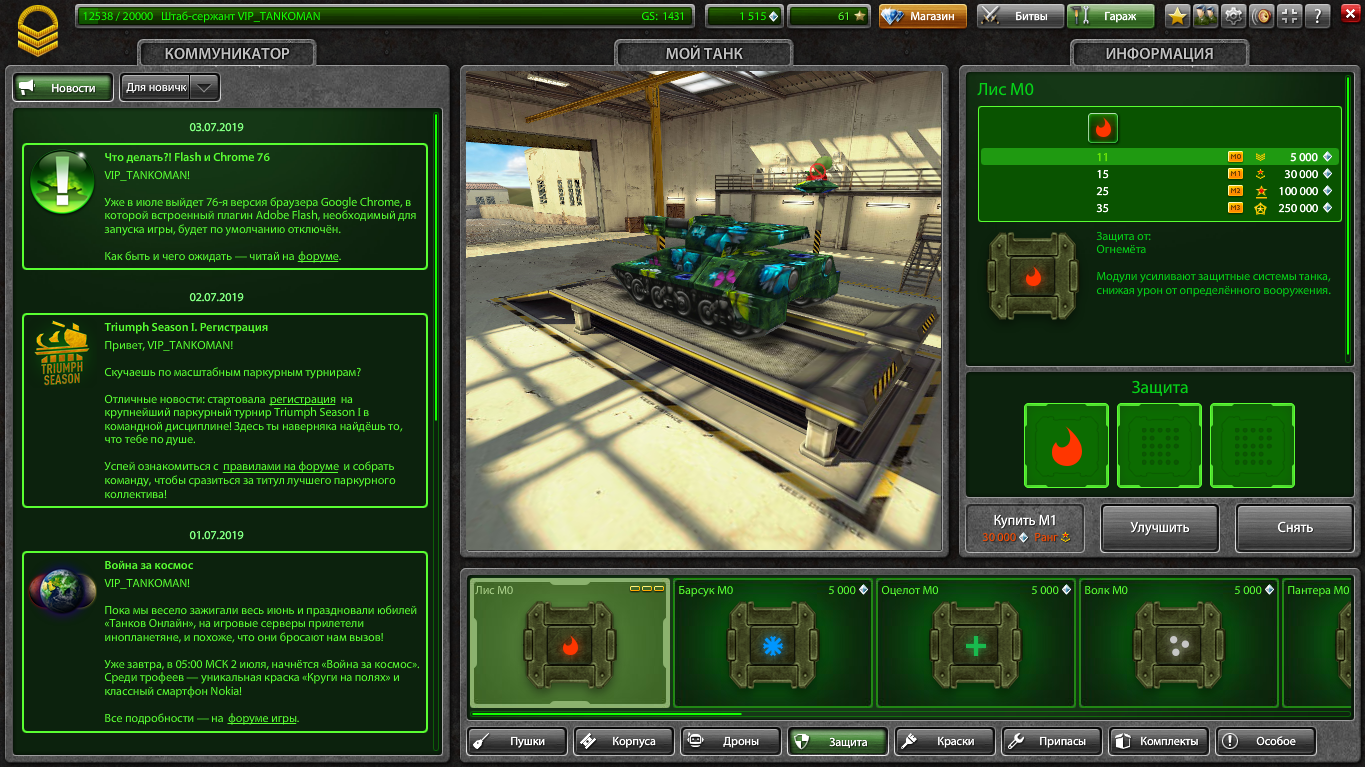Select third empty protection slot

click(x=1252, y=446)
